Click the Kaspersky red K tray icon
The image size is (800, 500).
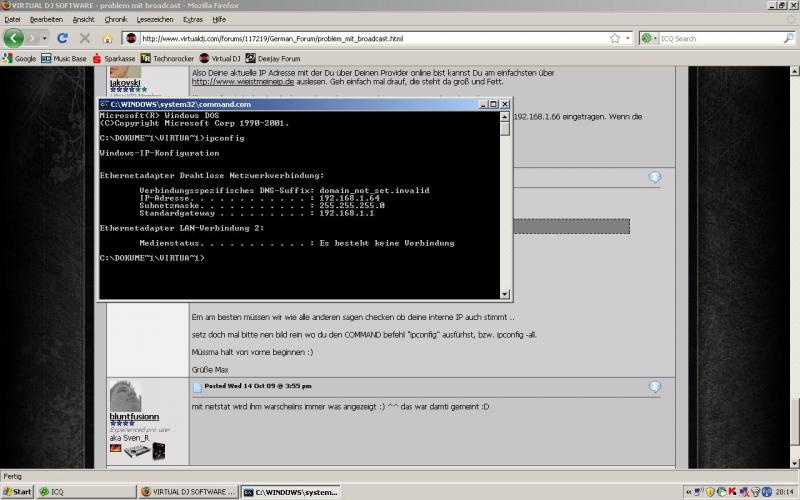pos(733,492)
